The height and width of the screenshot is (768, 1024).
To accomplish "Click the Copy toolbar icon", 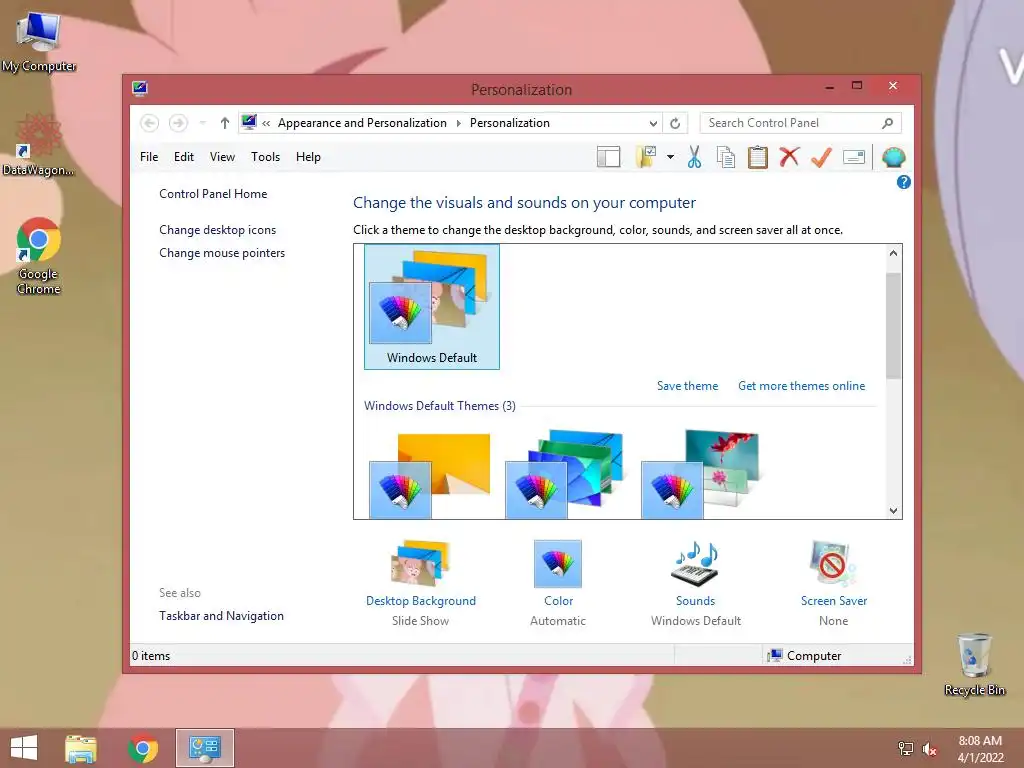I will coord(726,157).
